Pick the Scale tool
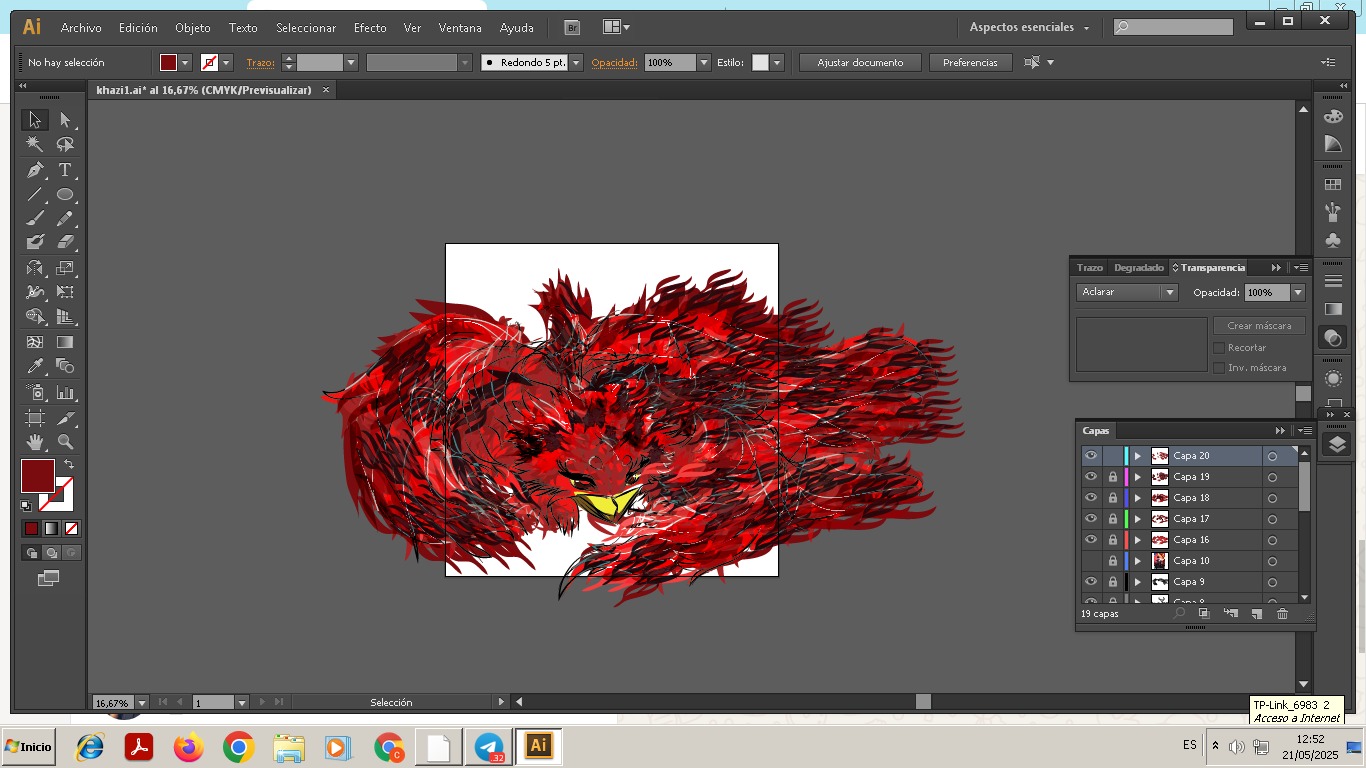The height and width of the screenshot is (768, 1366). (65, 268)
